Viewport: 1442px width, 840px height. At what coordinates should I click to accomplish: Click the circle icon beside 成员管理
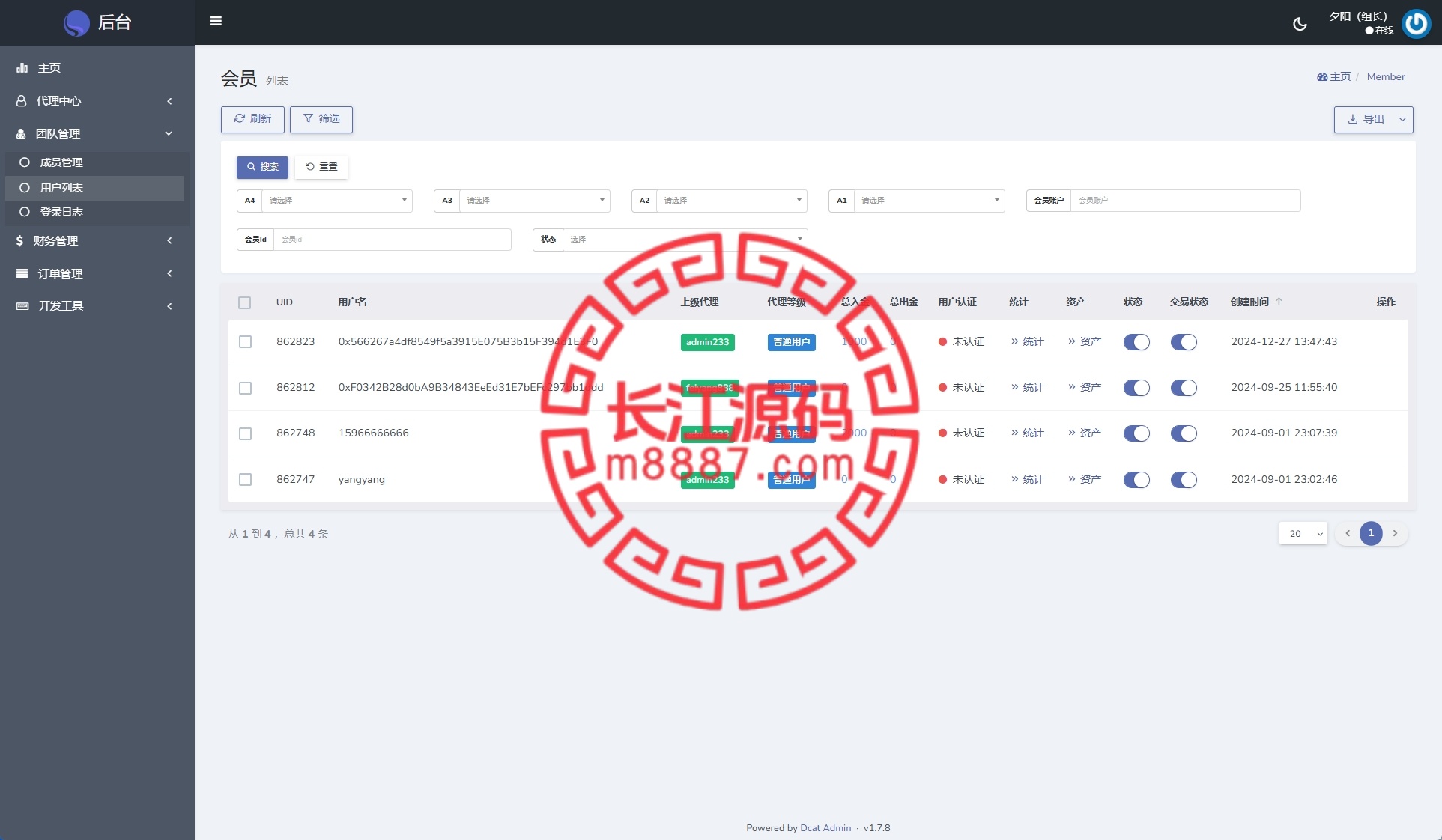pos(25,162)
